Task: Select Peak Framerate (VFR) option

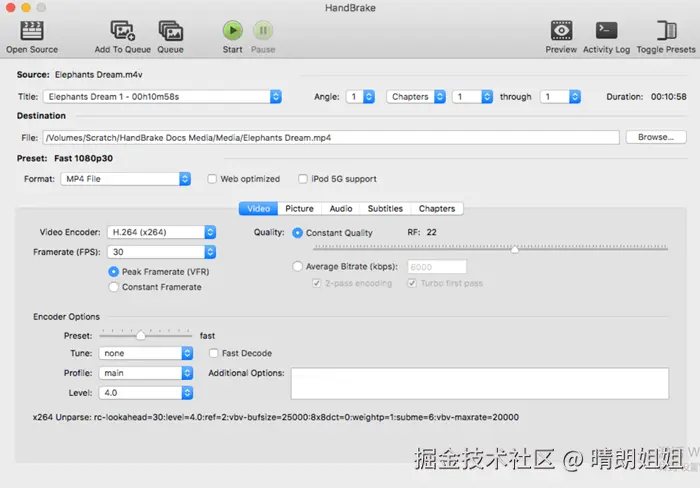Action: (113, 271)
